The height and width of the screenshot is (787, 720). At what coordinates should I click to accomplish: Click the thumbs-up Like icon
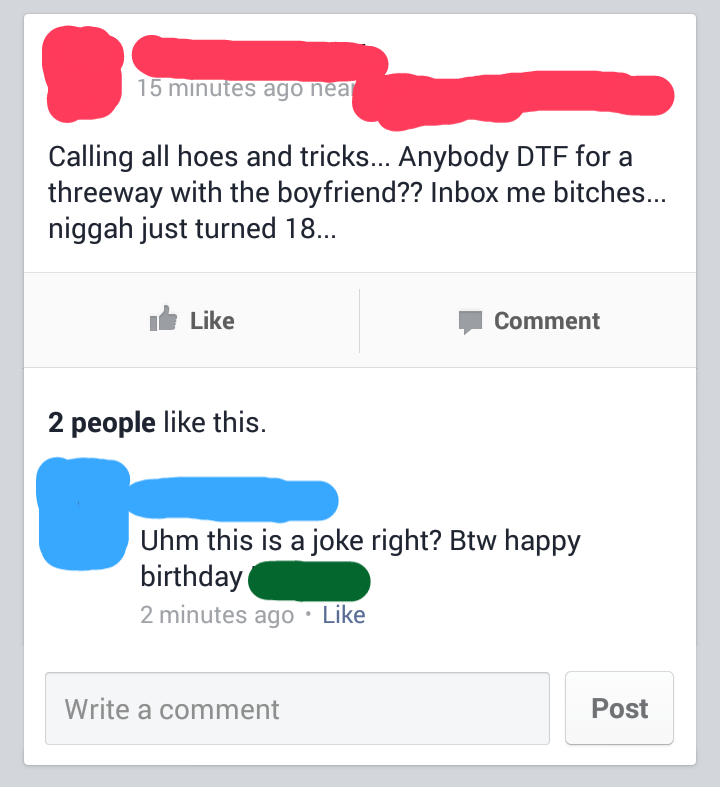click(x=164, y=319)
